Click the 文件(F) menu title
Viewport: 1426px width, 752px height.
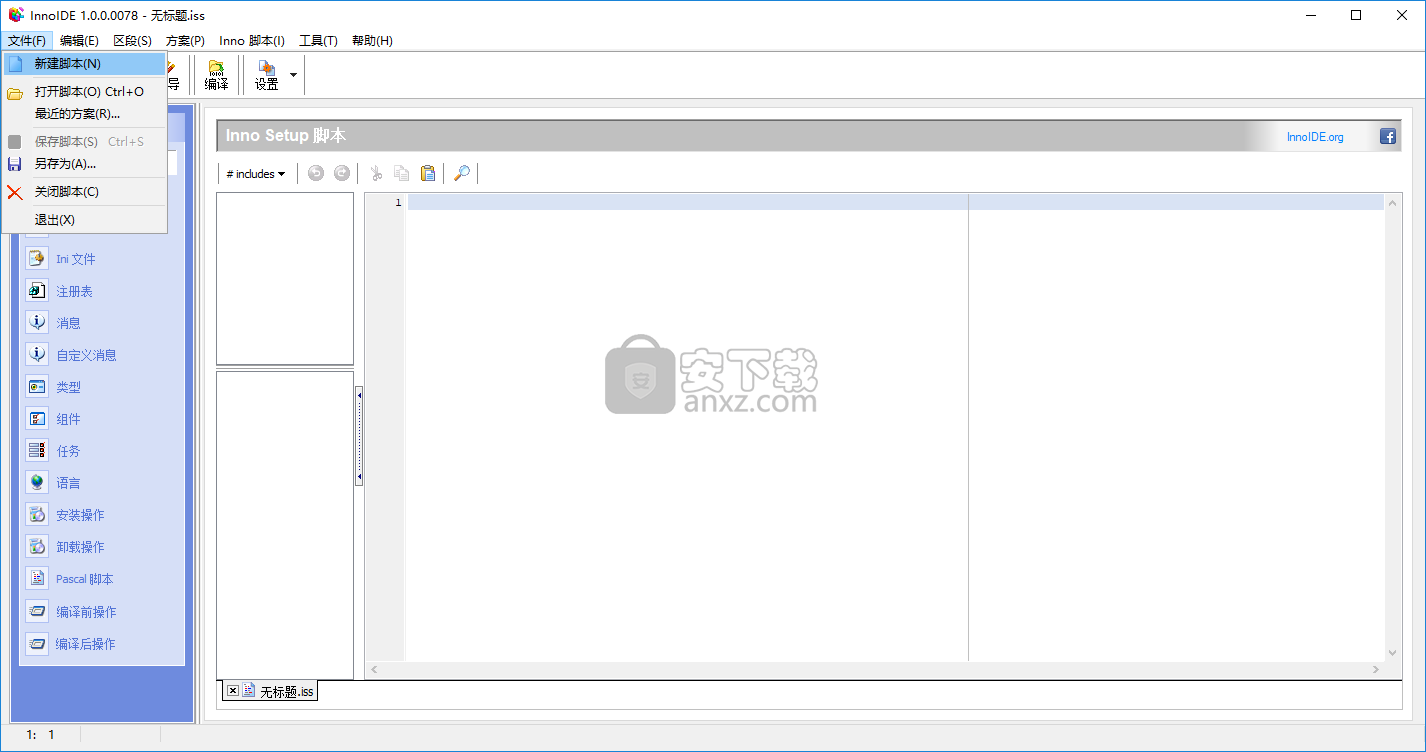point(26,41)
